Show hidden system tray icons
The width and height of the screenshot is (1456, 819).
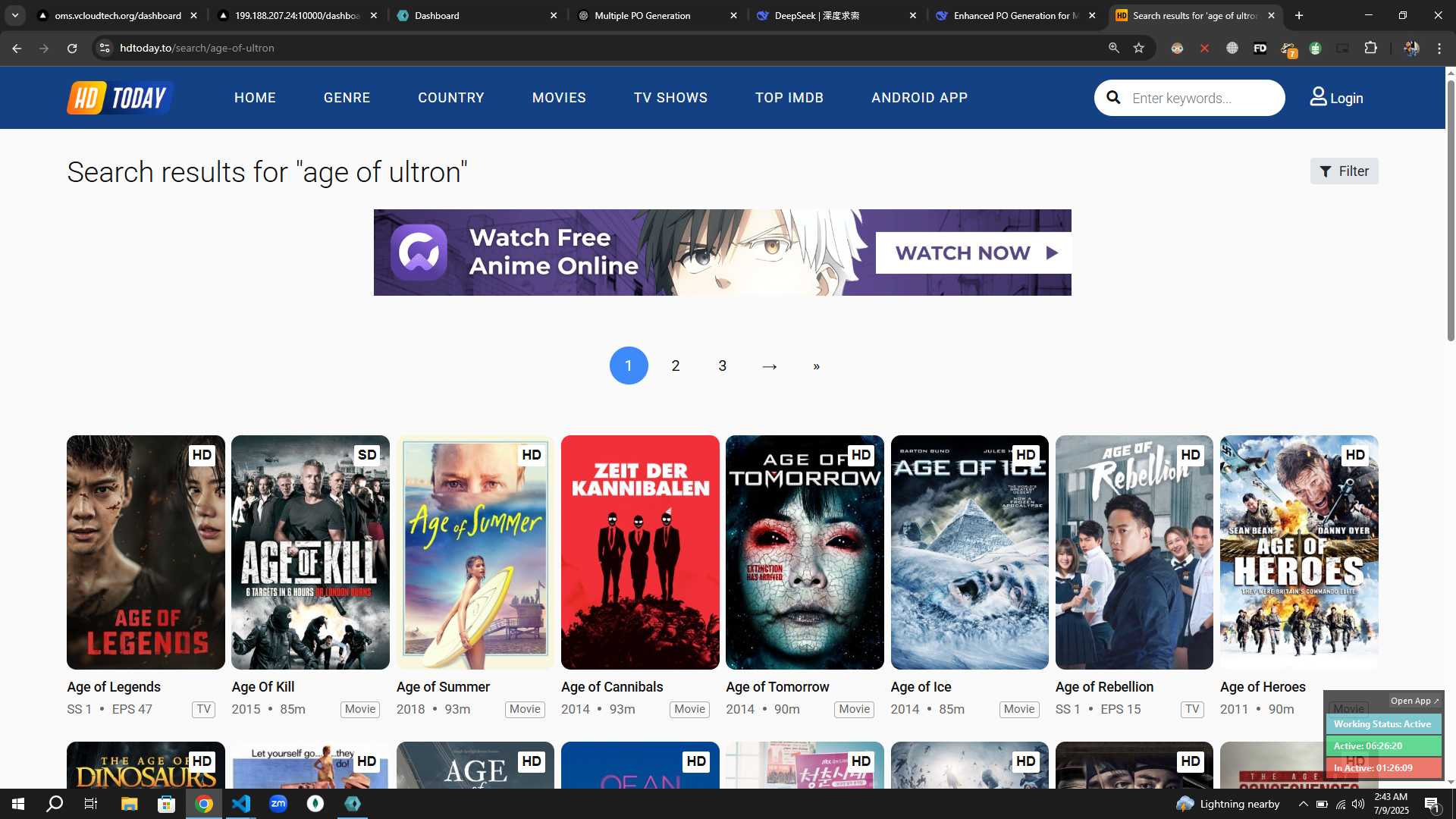click(1303, 804)
